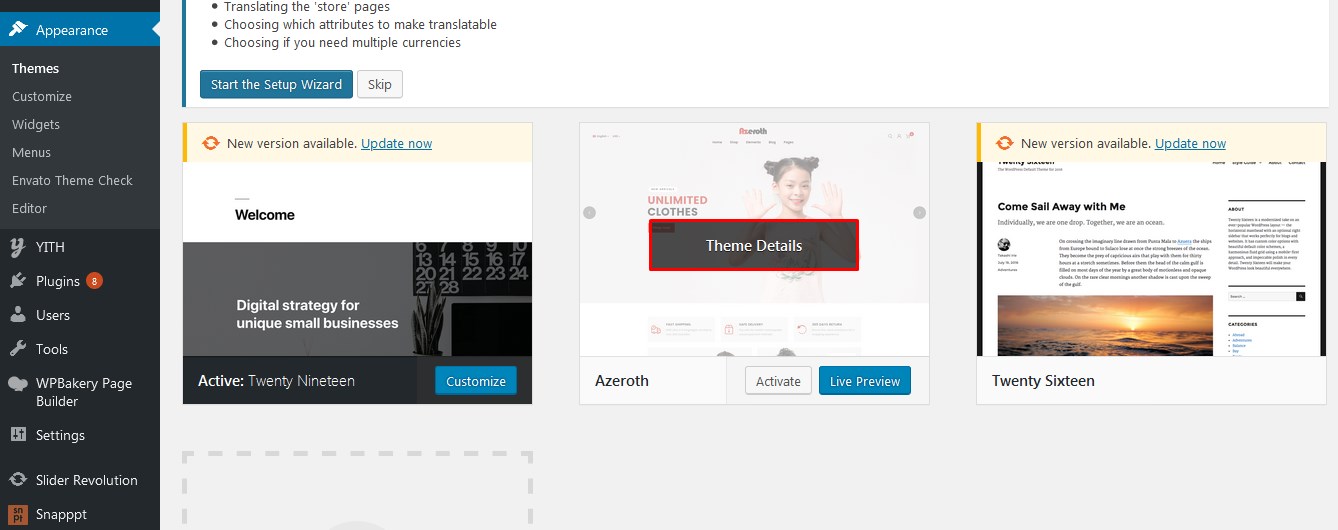Click Update now for Twenty Nineteen
Screen dimensions: 1338x530
coord(396,143)
